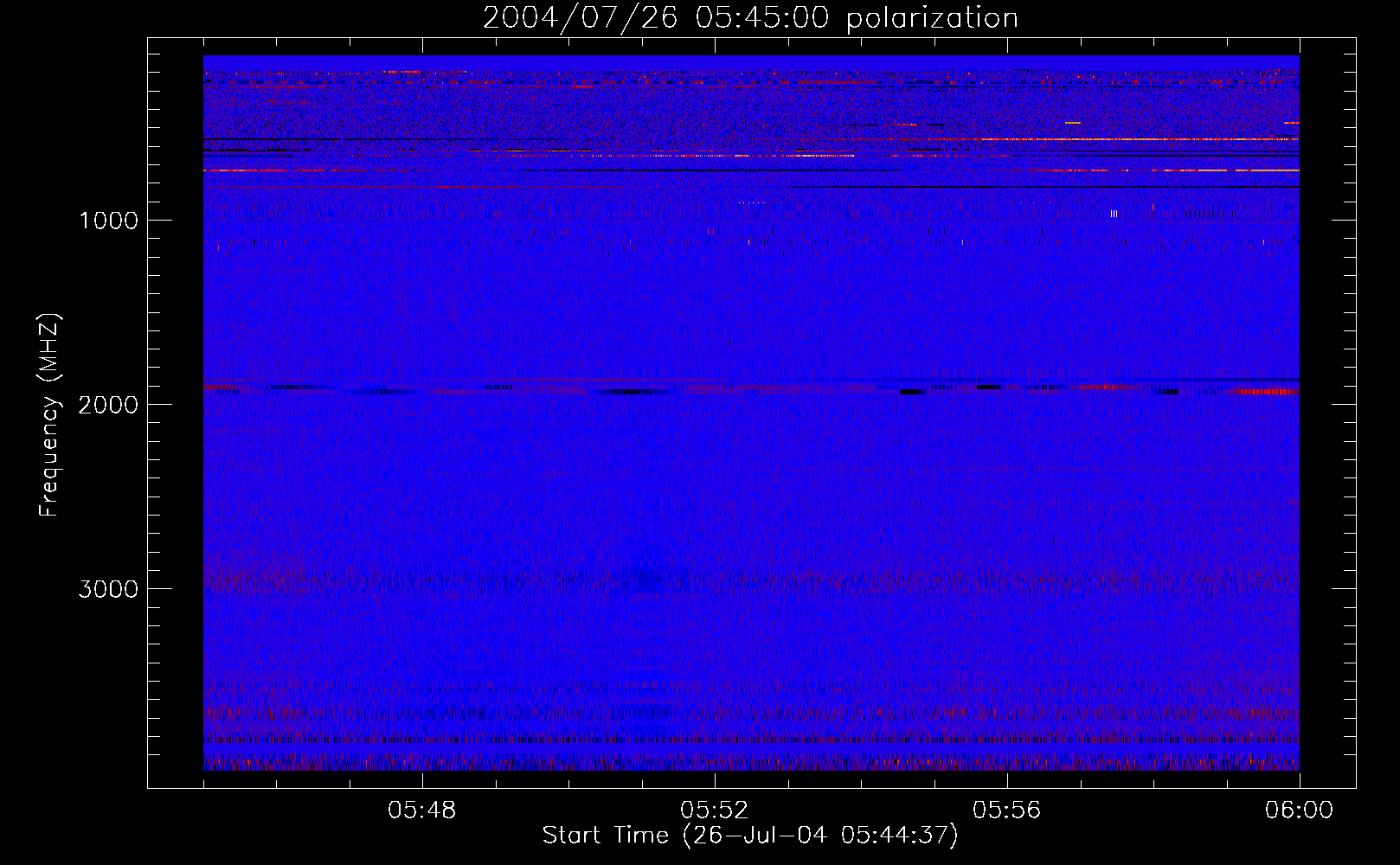Viewport: 1400px width, 865px height.
Task: Select the 'Start Time (26-Jul-04 05:44:37)' label
Action: click(750, 836)
